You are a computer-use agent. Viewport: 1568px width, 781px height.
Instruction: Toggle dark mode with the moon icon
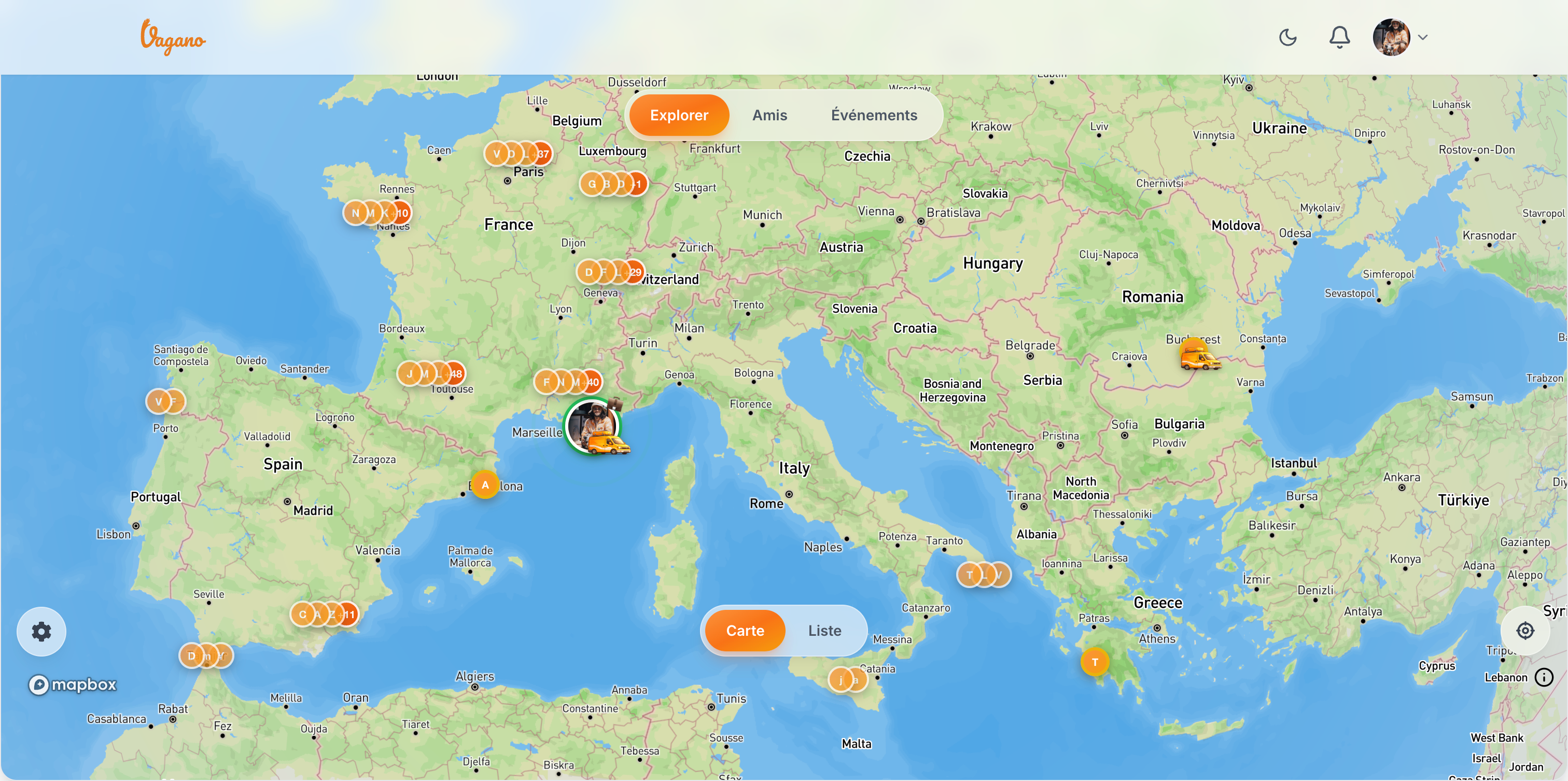click(1288, 37)
